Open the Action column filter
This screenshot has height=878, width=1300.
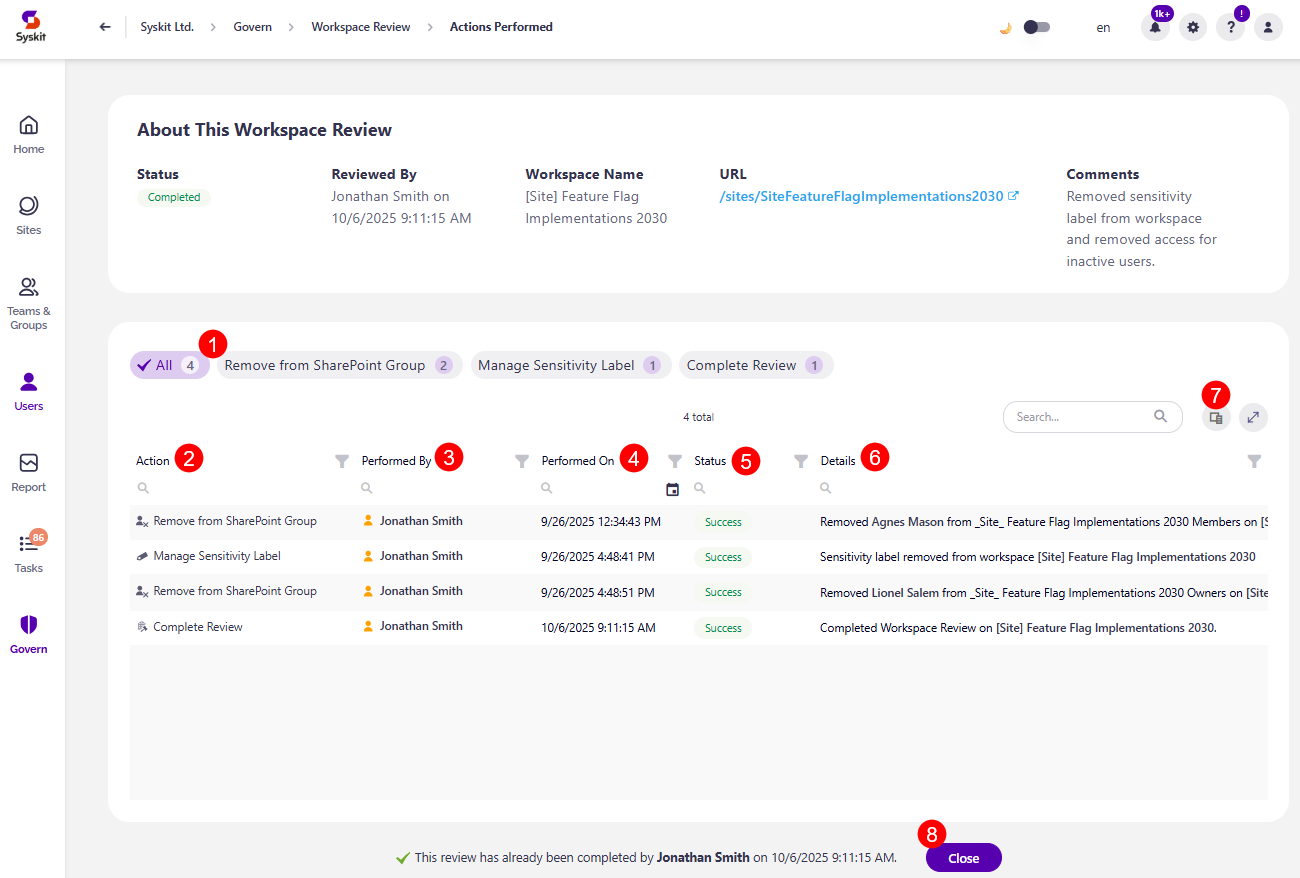pyautogui.click(x=340, y=460)
